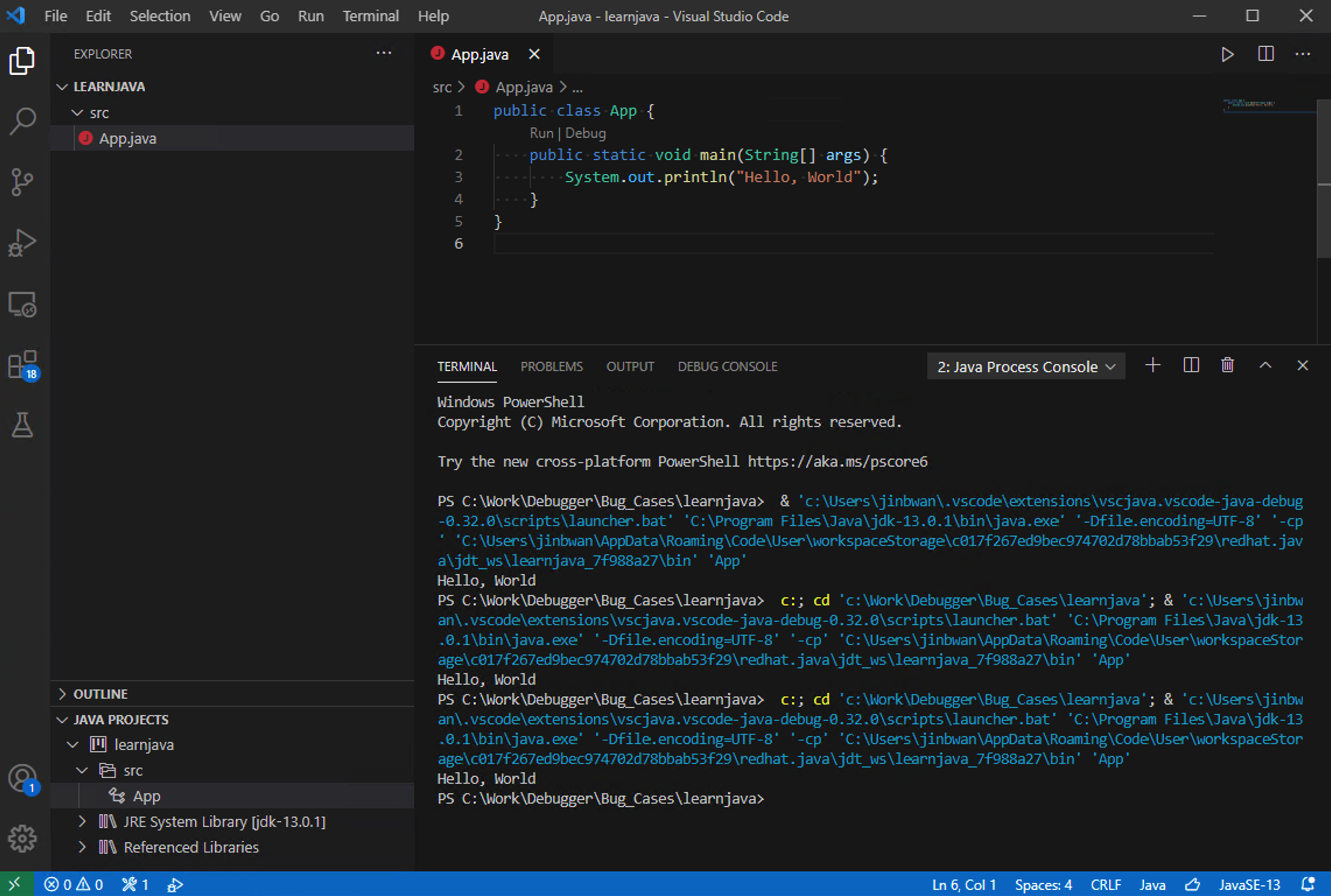Image resolution: width=1331 pixels, height=896 pixels.
Task: Click App.java in the breadcrumb
Action: [x=524, y=87]
